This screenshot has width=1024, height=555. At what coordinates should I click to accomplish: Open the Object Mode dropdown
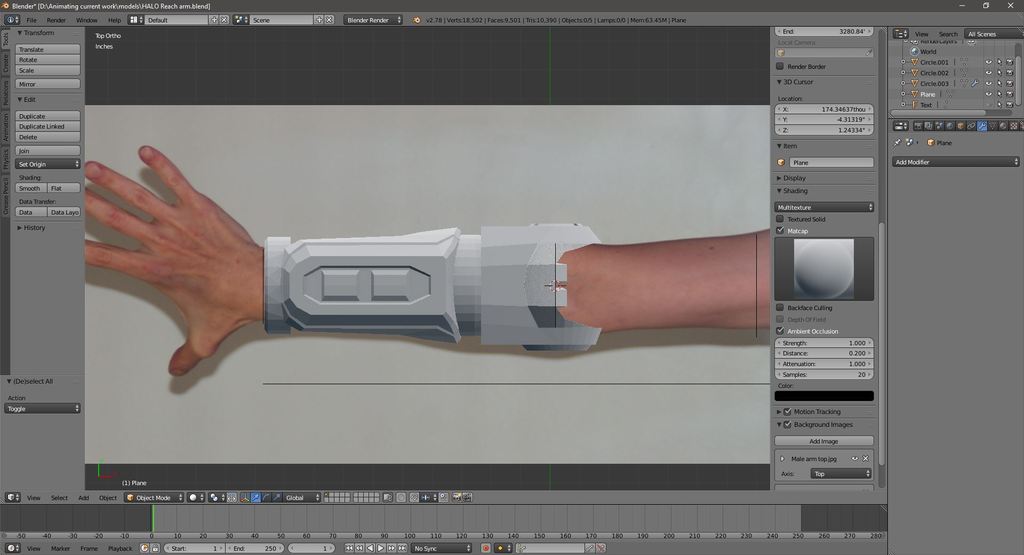coord(154,498)
